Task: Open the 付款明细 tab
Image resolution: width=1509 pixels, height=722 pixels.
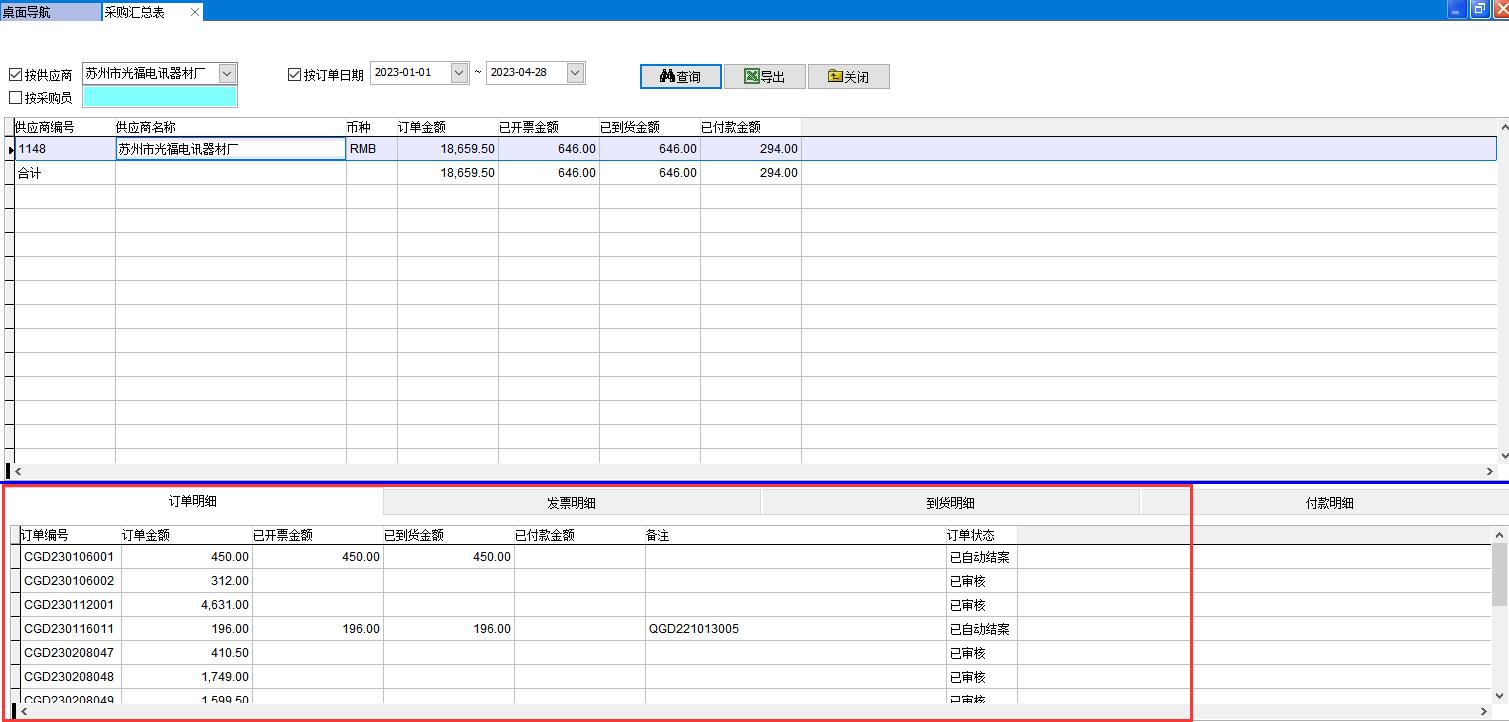Action: pyautogui.click(x=1329, y=503)
